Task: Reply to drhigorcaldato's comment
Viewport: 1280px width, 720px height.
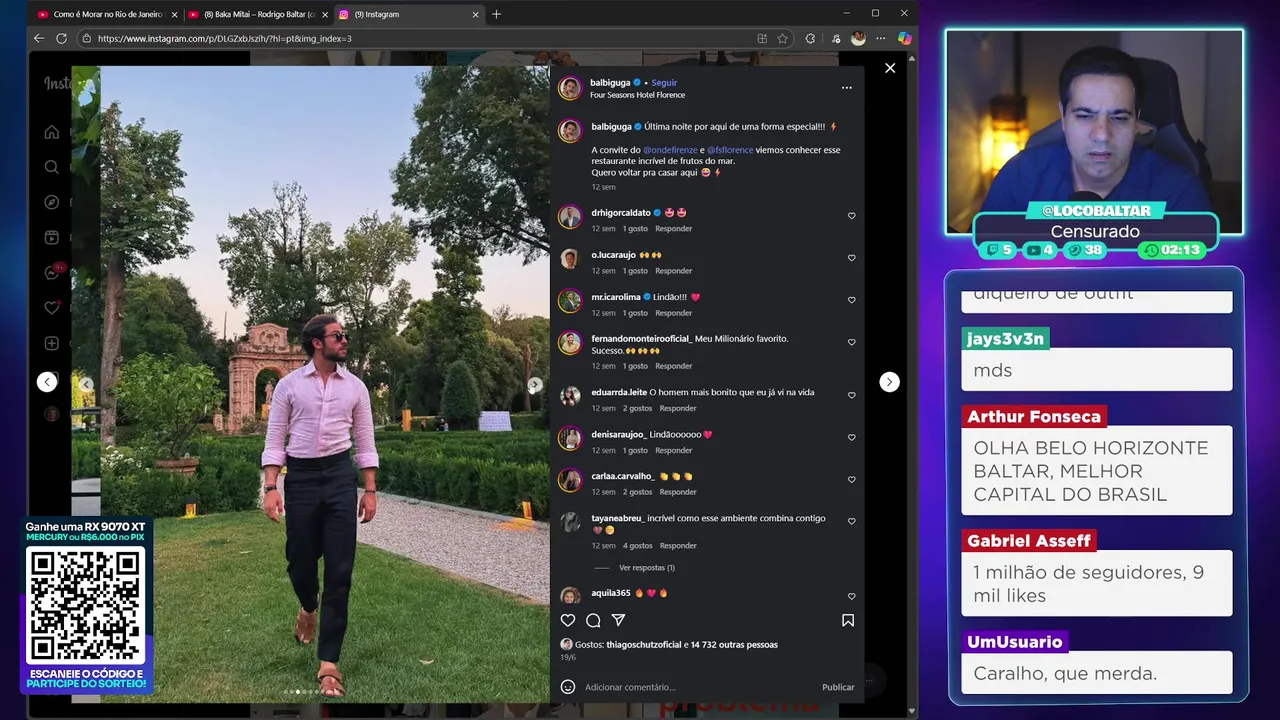Action: pyautogui.click(x=673, y=229)
